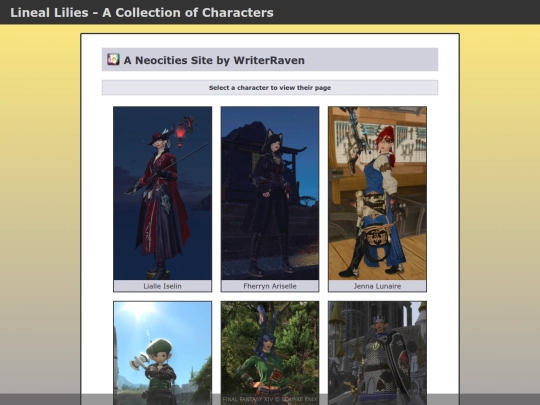Click the Fherryn Ariselle name label

pyautogui.click(x=270, y=286)
